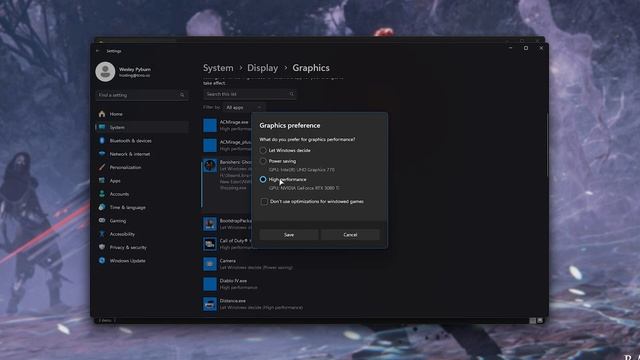
Task: Click the Find a setting search box
Action: [142, 95]
